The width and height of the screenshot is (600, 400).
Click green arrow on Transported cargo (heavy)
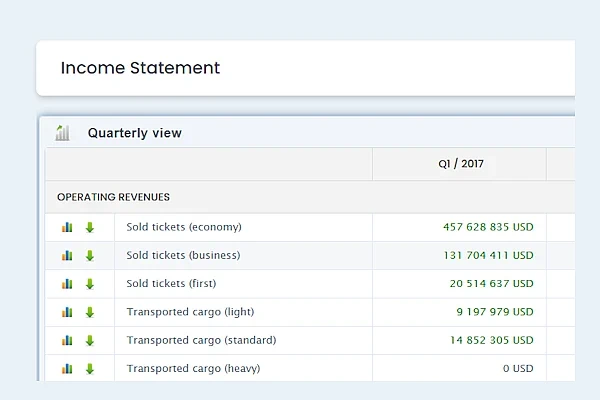(x=90, y=368)
